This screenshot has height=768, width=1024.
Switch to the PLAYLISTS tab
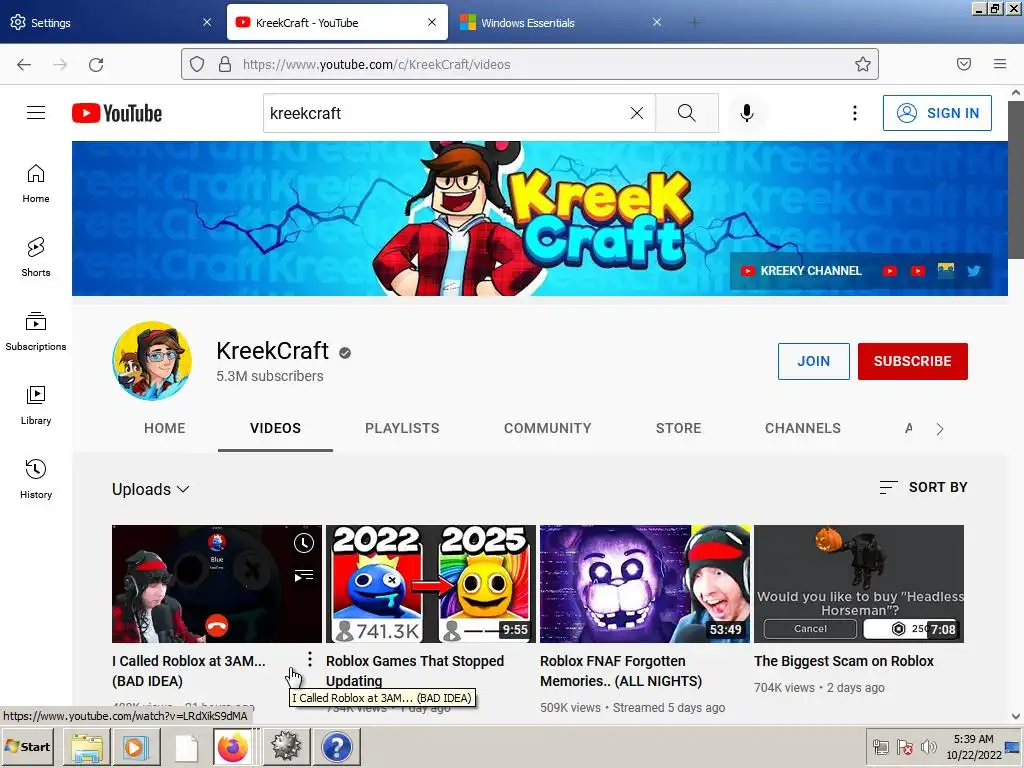[x=402, y=428]
